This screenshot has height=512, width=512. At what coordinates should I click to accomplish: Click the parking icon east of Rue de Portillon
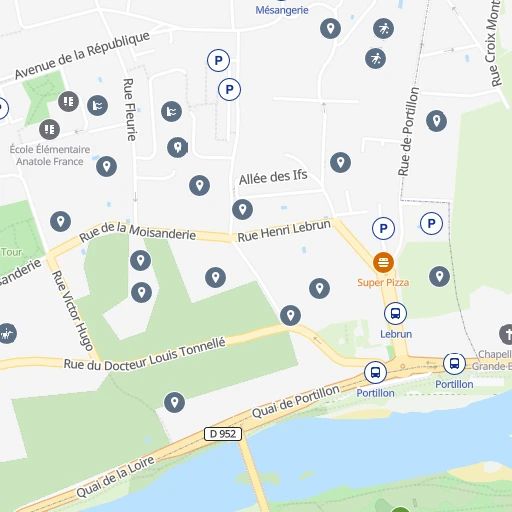click(x=431, y=223)
